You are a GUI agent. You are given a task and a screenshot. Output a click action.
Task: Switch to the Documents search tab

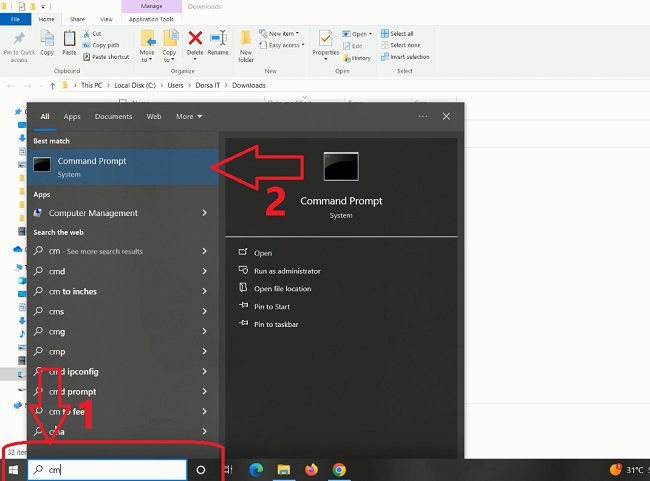(x=113, y=117)
